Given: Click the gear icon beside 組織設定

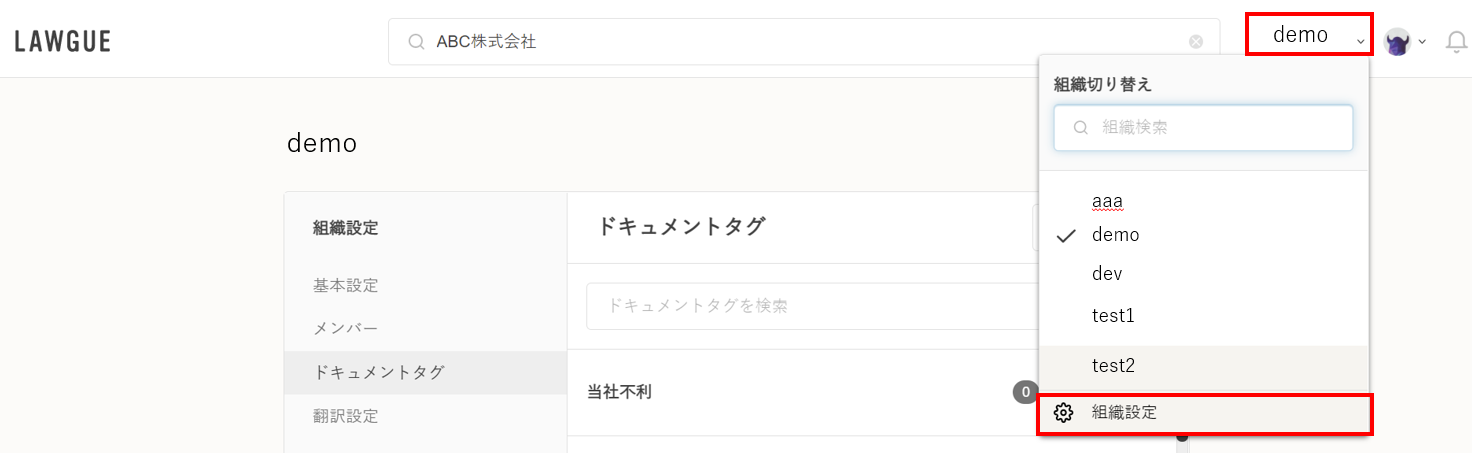Looking at the screenshot, I should (1063, 412).
